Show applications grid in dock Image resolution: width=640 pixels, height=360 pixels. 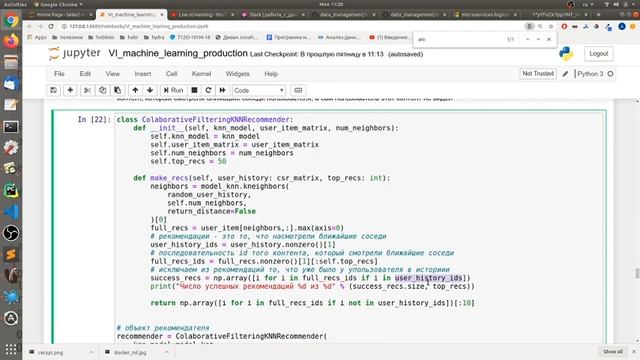coord(11,349)
